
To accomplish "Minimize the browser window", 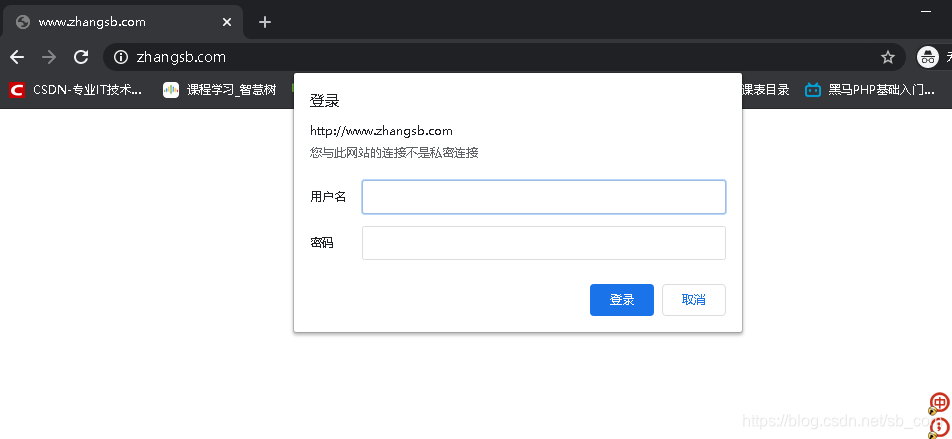I will click(926, 11).
